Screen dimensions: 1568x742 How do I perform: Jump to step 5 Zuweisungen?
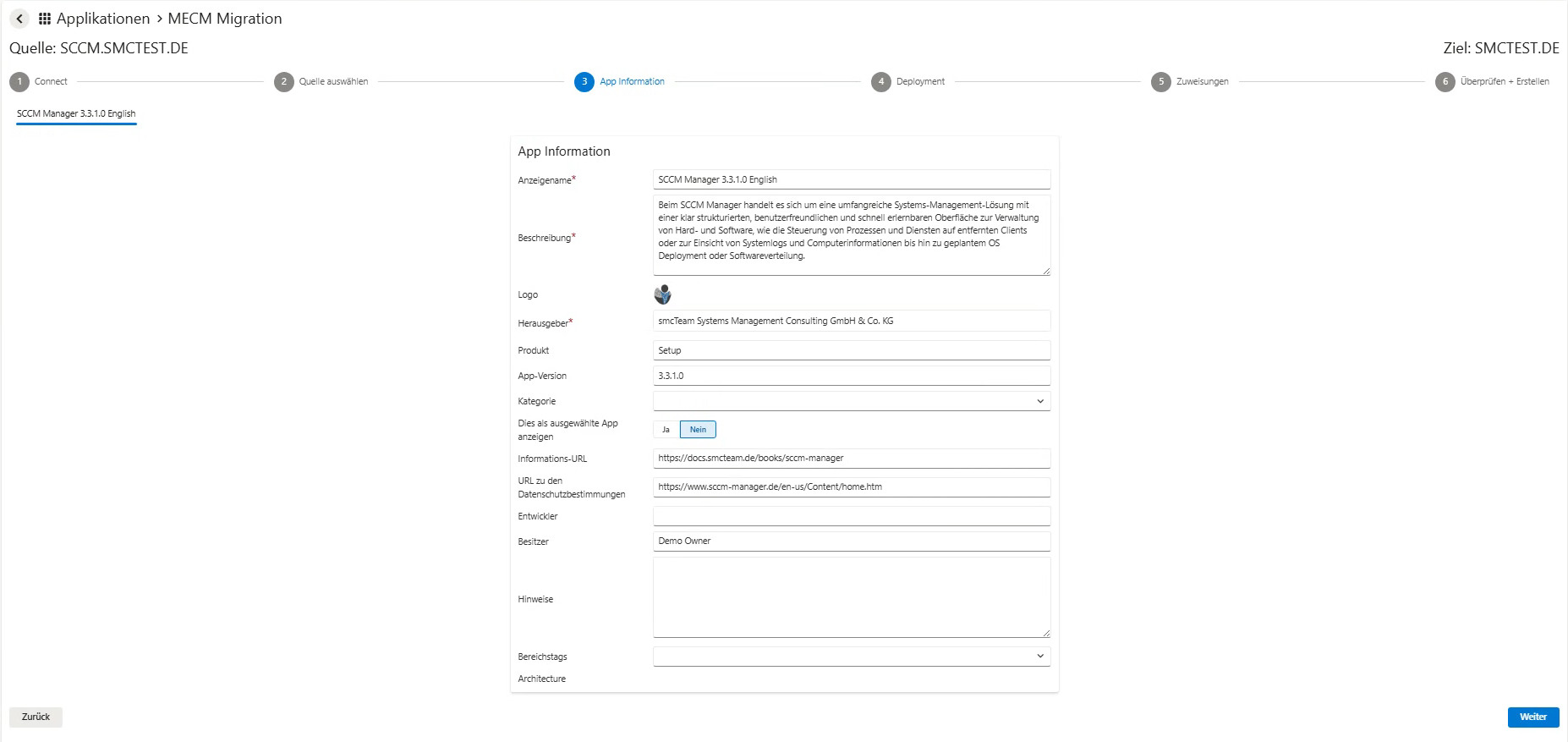click(1190, 82)
